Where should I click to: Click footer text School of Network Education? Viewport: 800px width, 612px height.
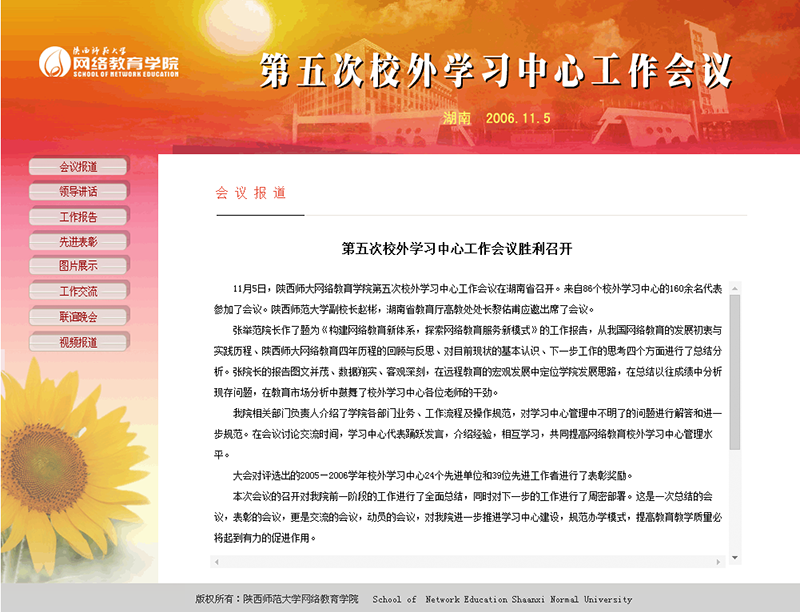(x=503, y=599)
